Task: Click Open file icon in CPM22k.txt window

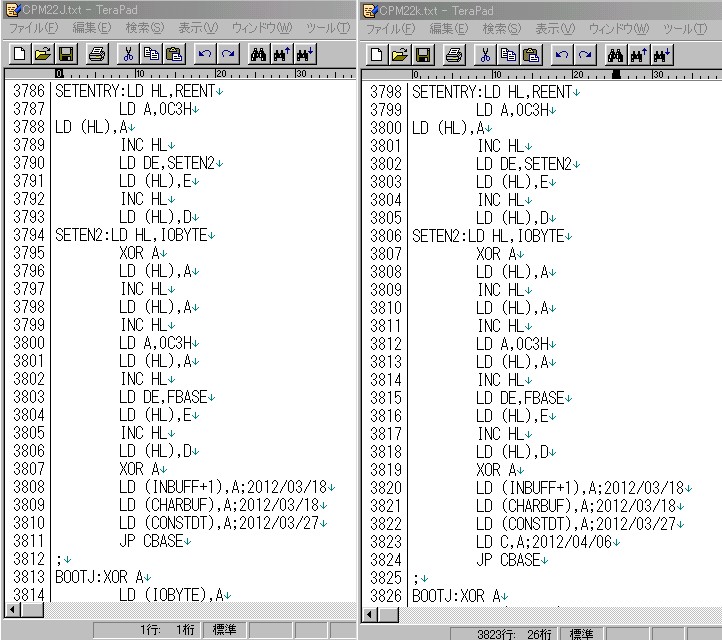Action: 399,55
